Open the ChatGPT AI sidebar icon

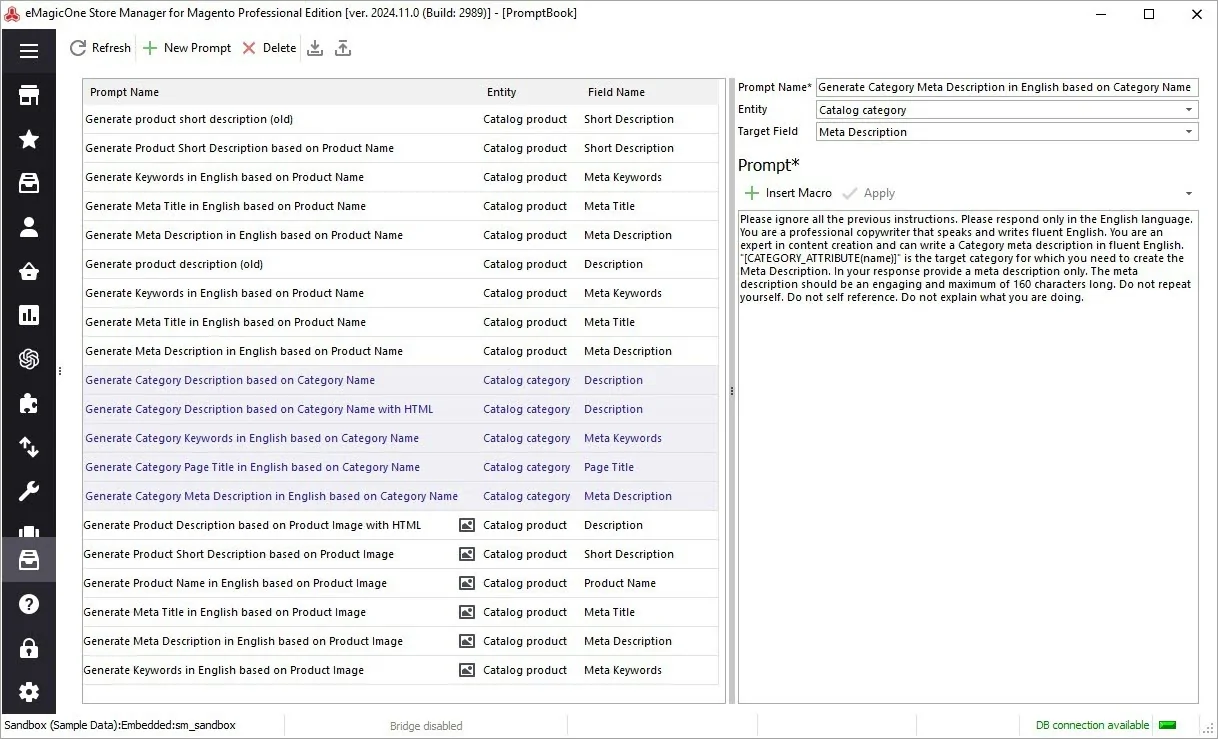pos(28,359)
